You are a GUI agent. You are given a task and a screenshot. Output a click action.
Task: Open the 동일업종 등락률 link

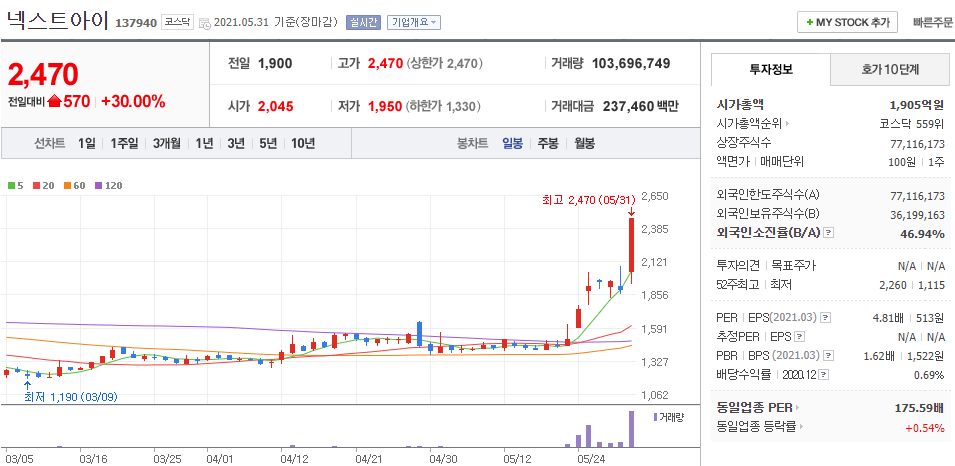pyautogui.click(x=760, y=426)
